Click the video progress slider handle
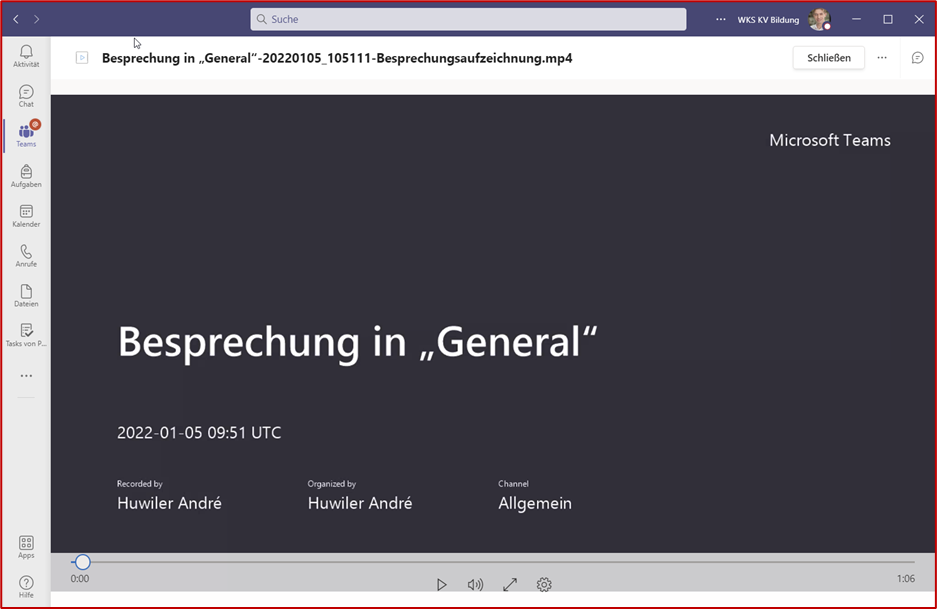 (82, 562)
